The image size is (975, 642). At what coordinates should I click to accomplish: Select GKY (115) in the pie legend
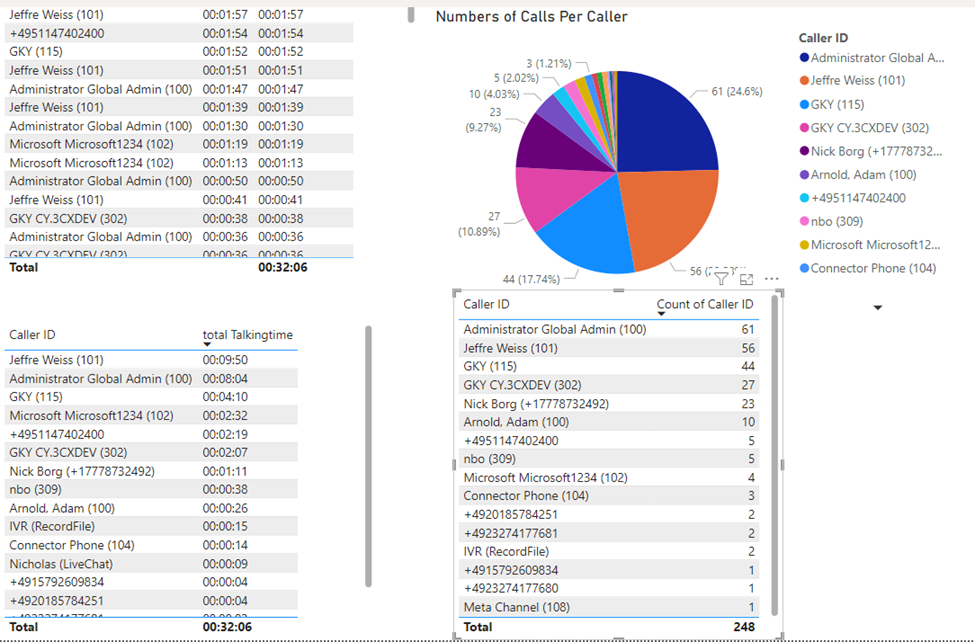click(x=839, y=105)
